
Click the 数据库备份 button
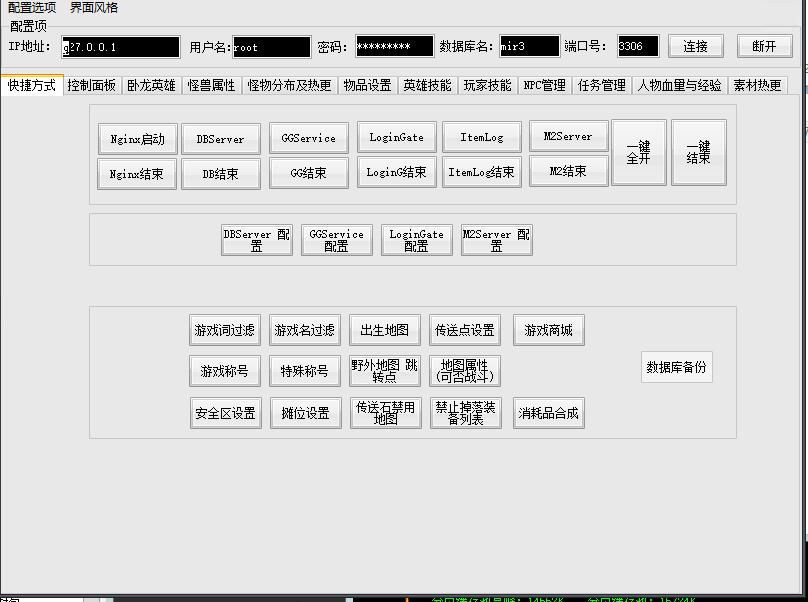(677, 367)
